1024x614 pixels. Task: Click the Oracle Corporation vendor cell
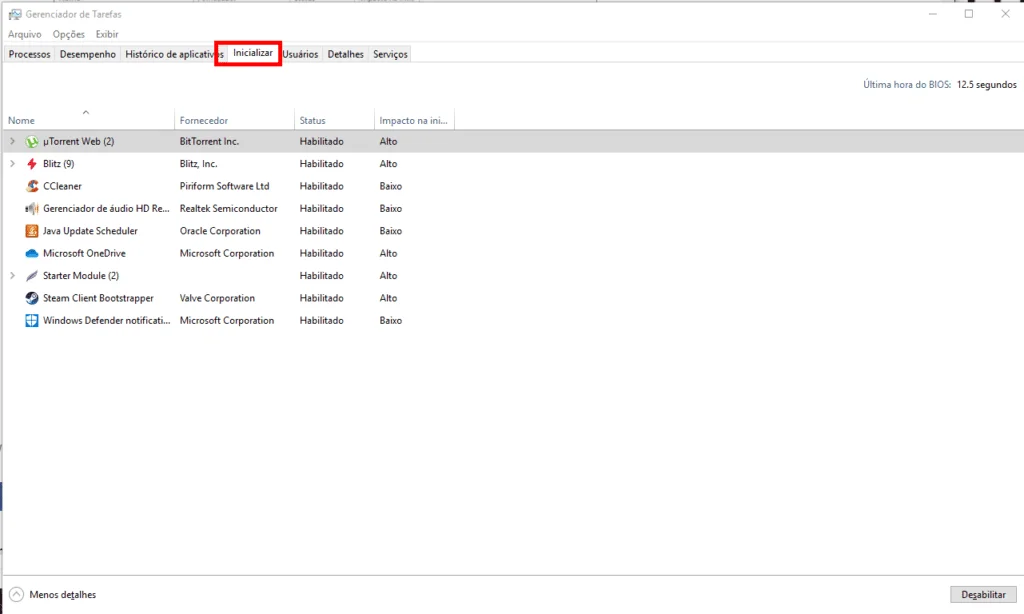point(220,231)
